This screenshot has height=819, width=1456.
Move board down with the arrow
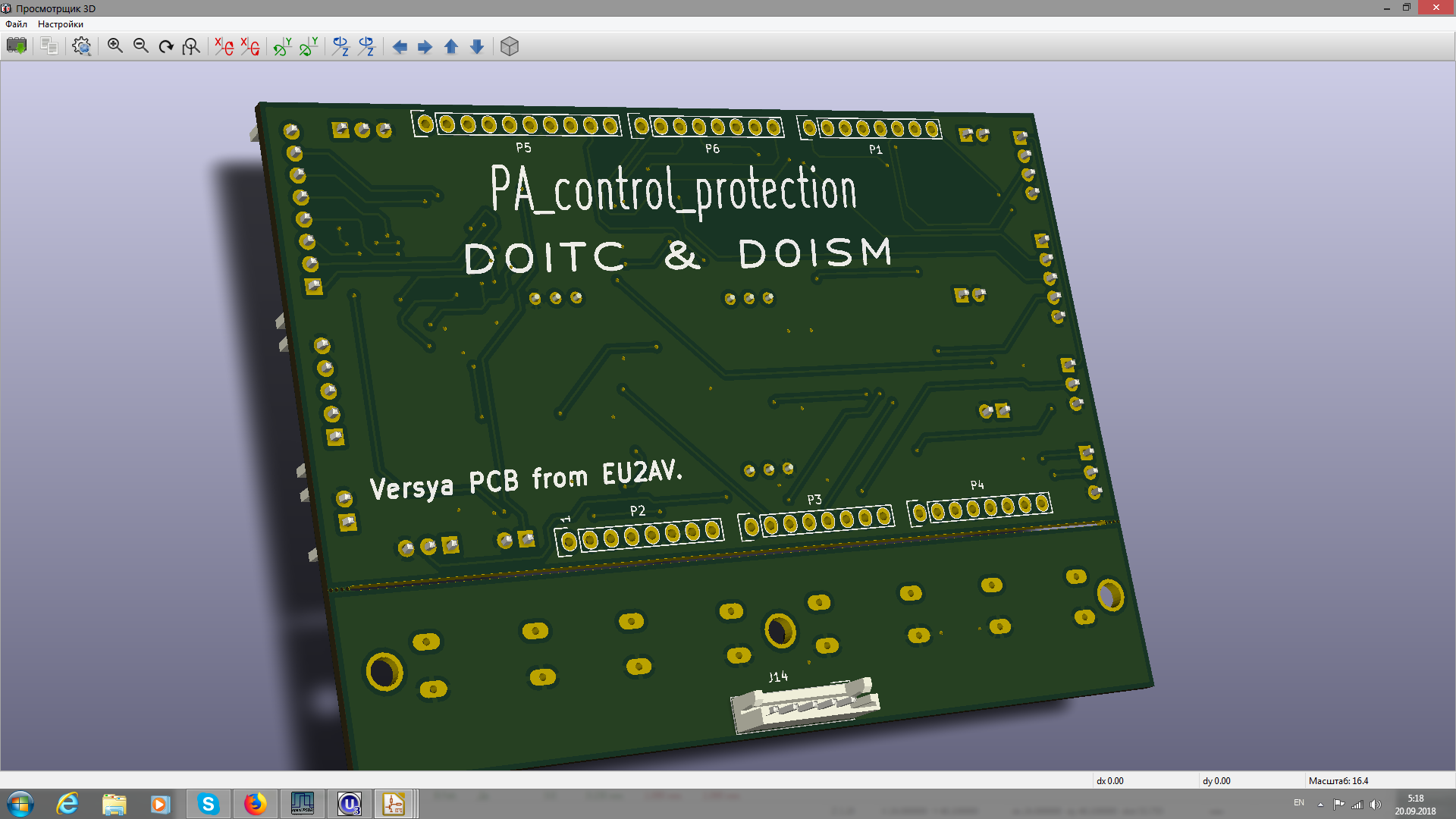[477, 47]
